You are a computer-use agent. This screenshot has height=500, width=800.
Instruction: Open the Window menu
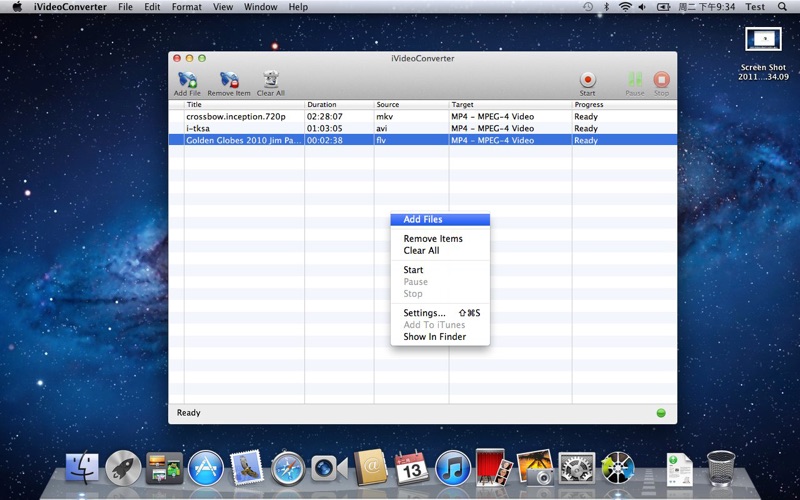click(261, 7)
